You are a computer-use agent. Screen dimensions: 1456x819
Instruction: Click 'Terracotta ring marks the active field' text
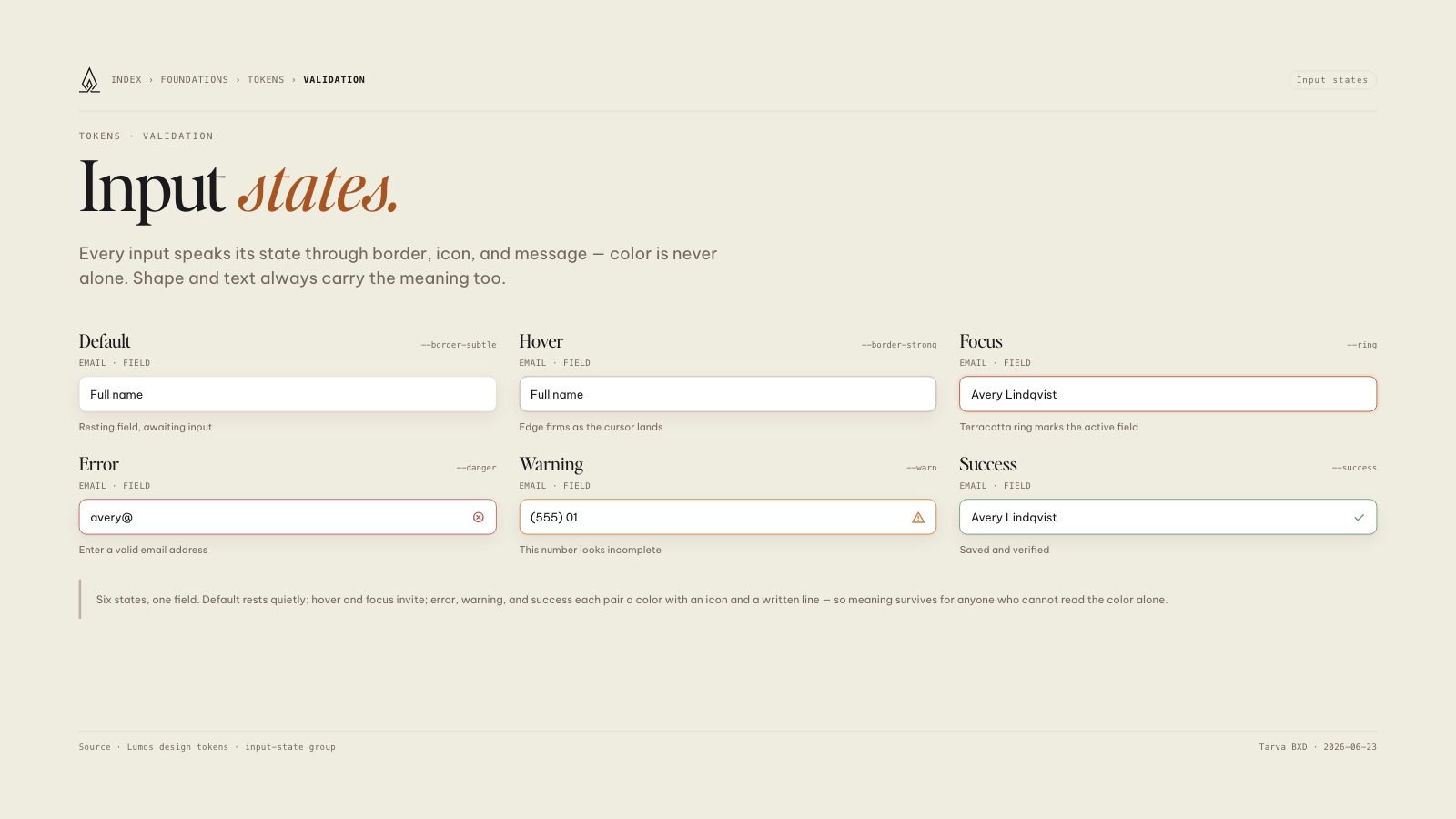[1049, 427]
